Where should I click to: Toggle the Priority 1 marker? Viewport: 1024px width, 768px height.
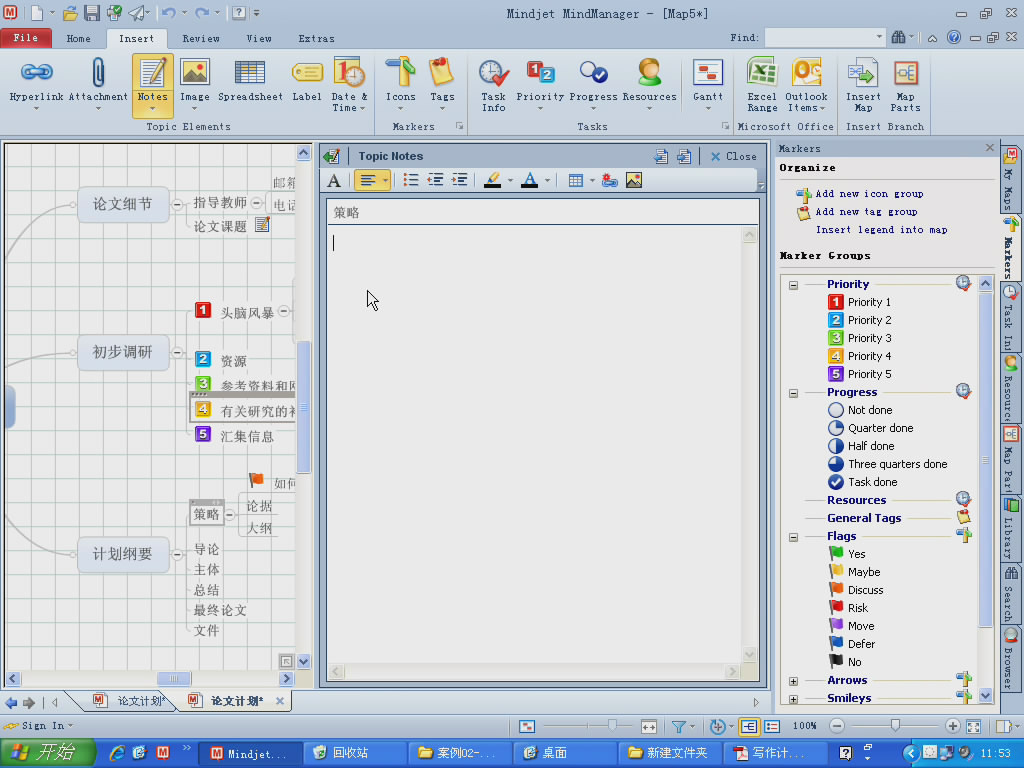(x=859, y=302)
